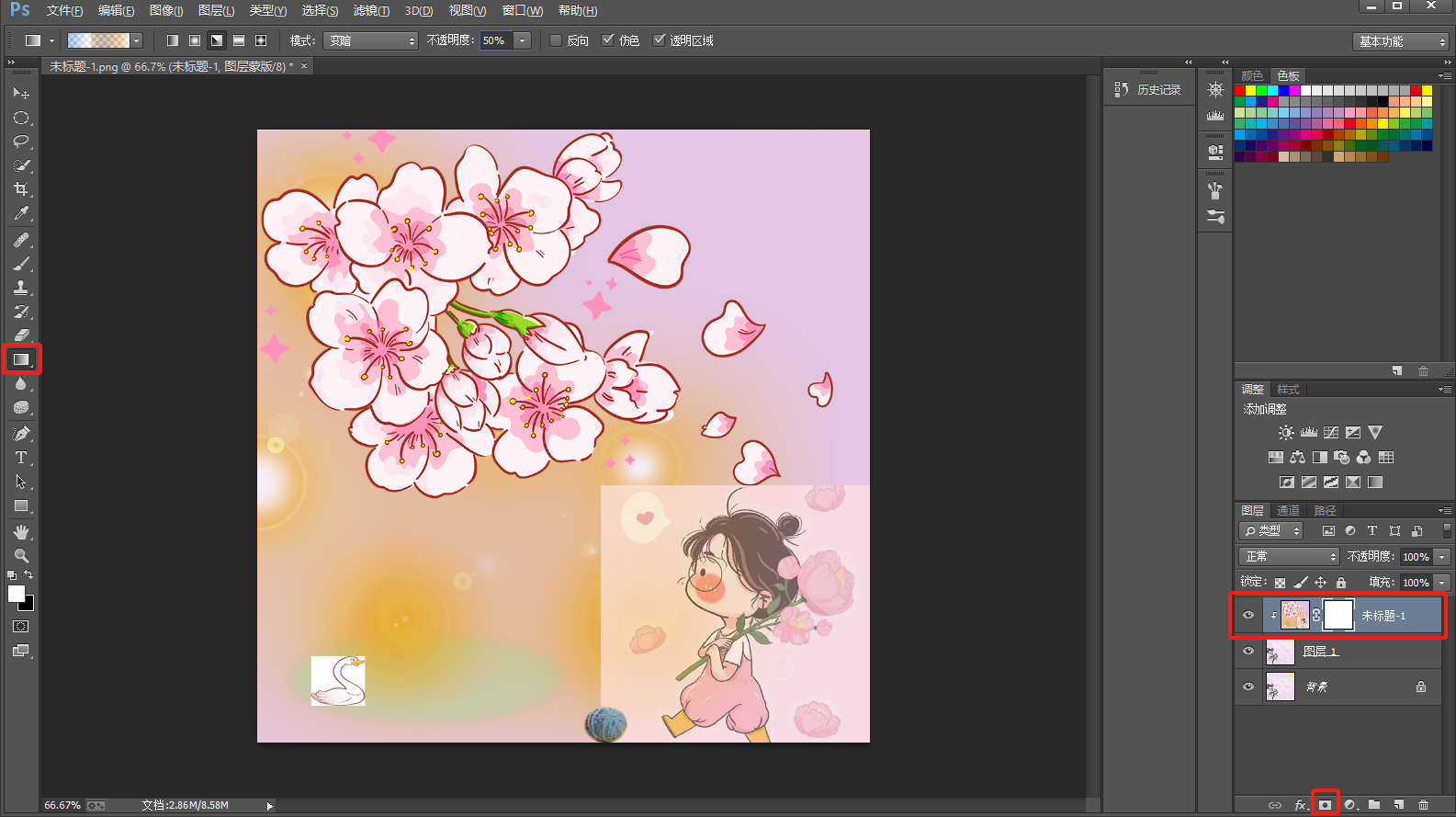Screen dimensions: 1456x817
Task: Click the foreground color swatch
Action: click(x=16, y=594)
